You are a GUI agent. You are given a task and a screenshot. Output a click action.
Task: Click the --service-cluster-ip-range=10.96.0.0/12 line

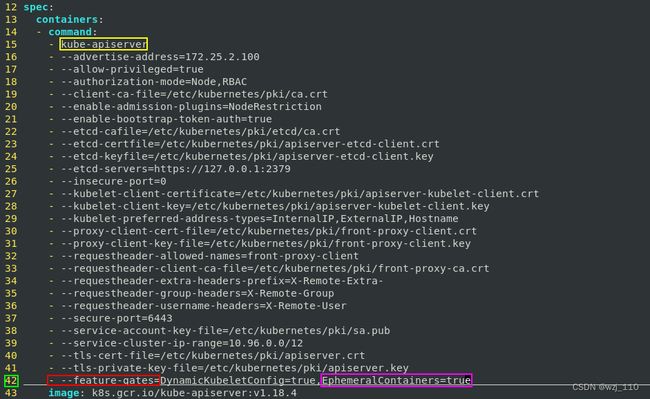pyautogui.click(x=182, y=343)
